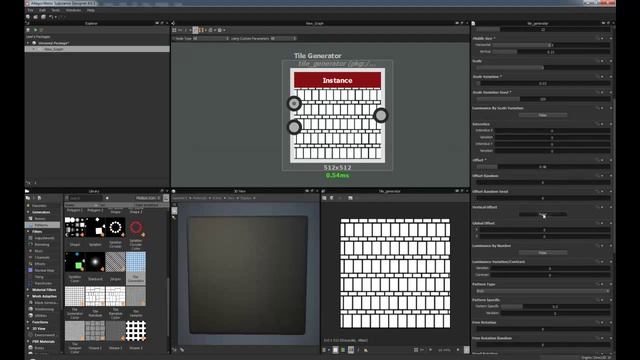Collapse the Filters category in Library
Screen dimensions: 640x360
tap(28, 231)
